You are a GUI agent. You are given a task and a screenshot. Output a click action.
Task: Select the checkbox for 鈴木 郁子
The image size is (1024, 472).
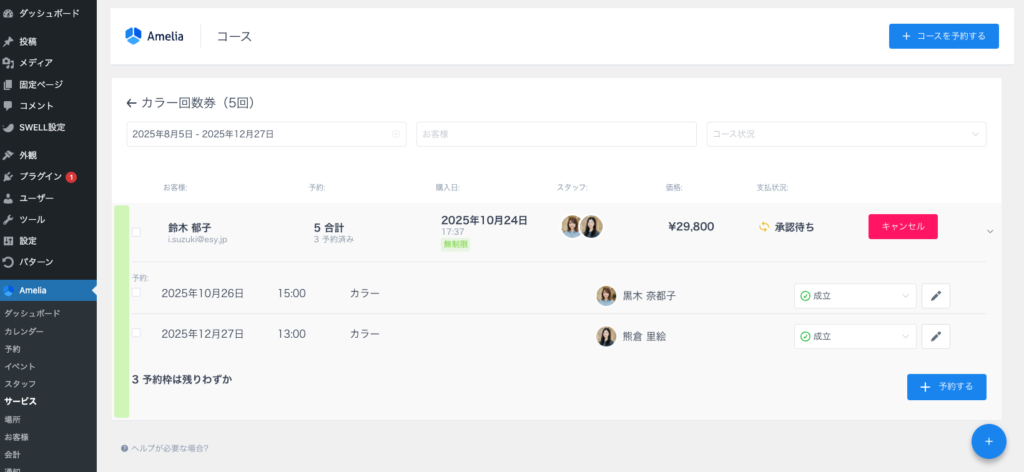click(136, 232)
